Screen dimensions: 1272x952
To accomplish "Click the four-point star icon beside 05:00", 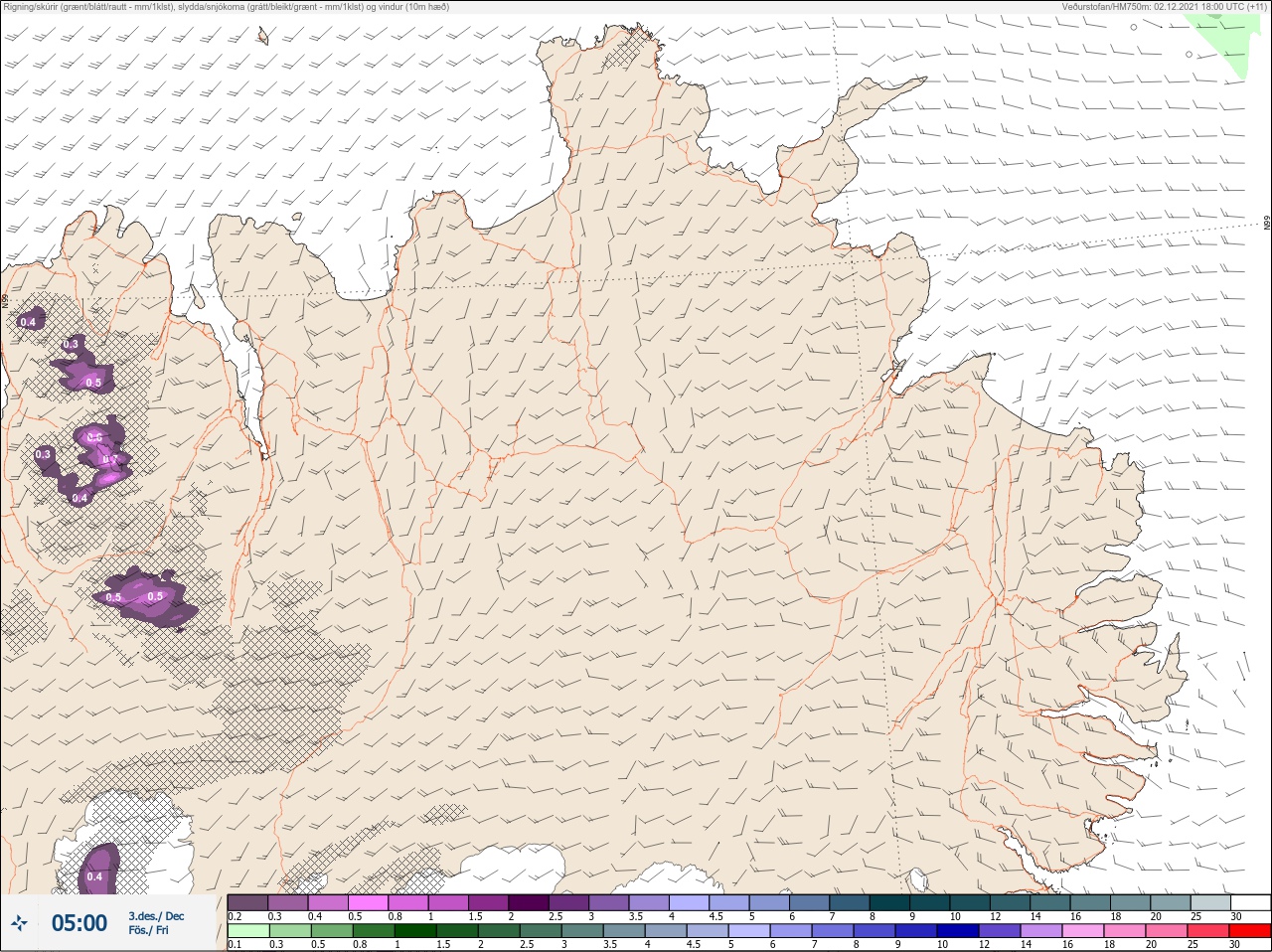I will 19,924.
